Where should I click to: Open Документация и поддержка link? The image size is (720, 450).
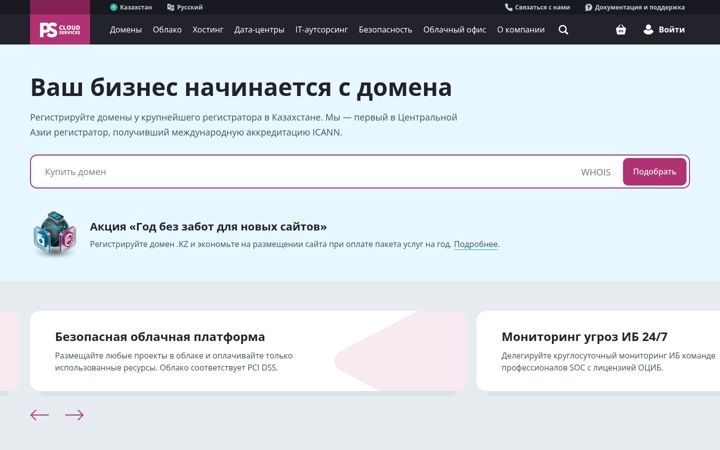click(635, 7)
